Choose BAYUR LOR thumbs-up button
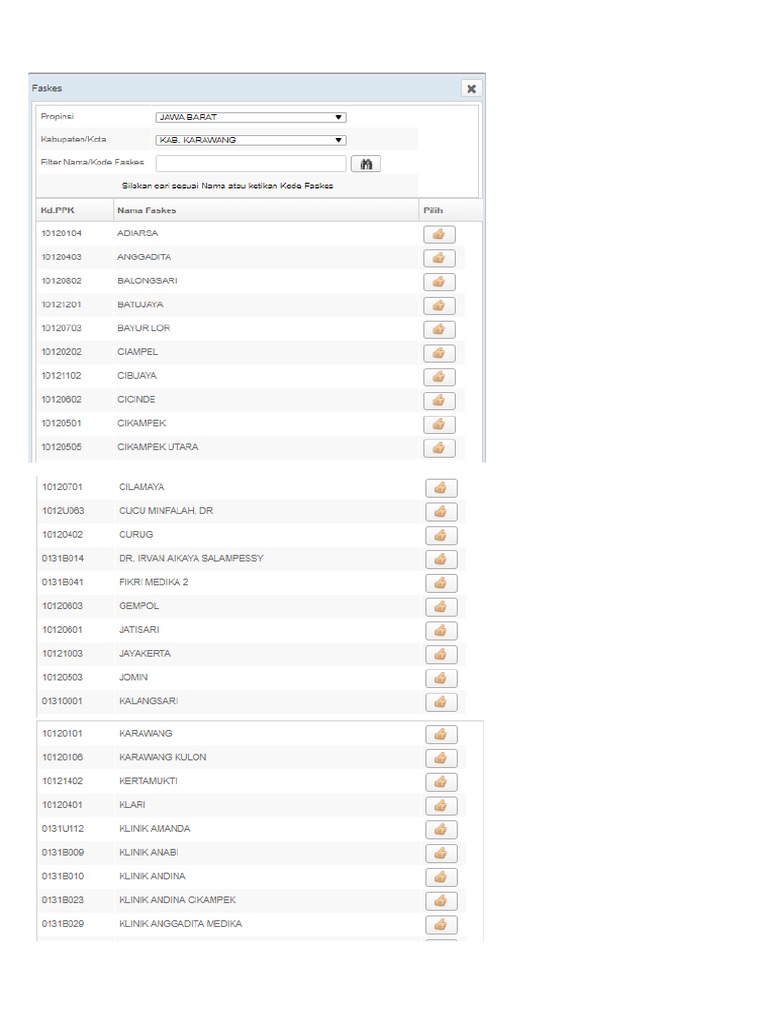The width and height of the screenshot is (768, 1024). [x=439, y=329]
